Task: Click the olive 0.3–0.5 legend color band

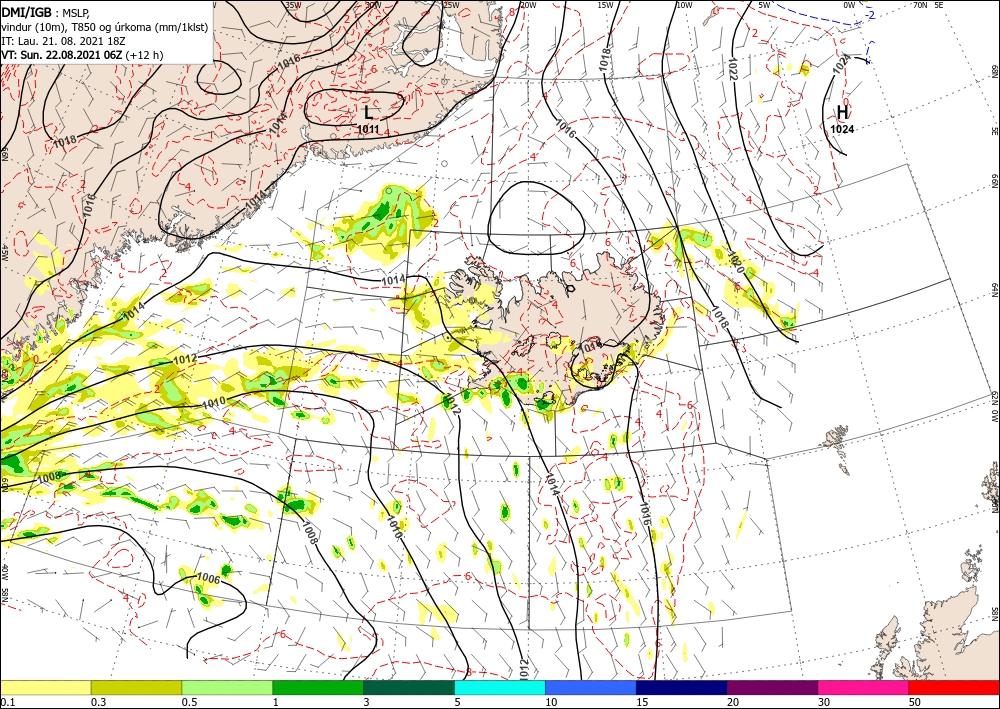Action: (136, 687)
